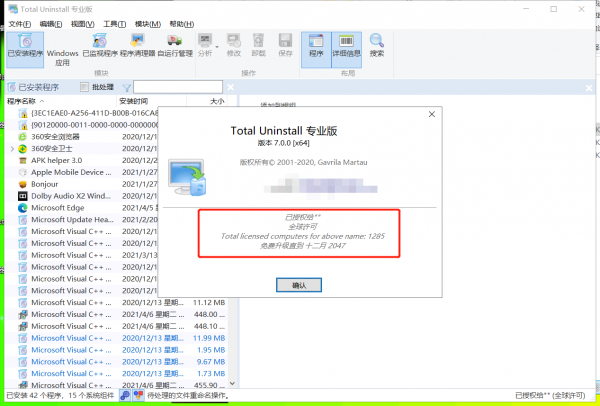Click the 已授权给 status bar text

click(550, 396)
